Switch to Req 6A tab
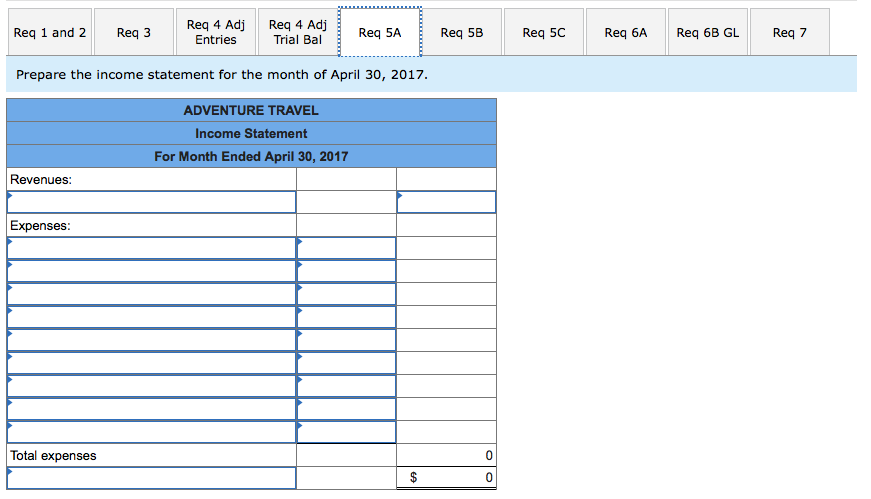This screenshot has height=499, width=871. (626, 32)
